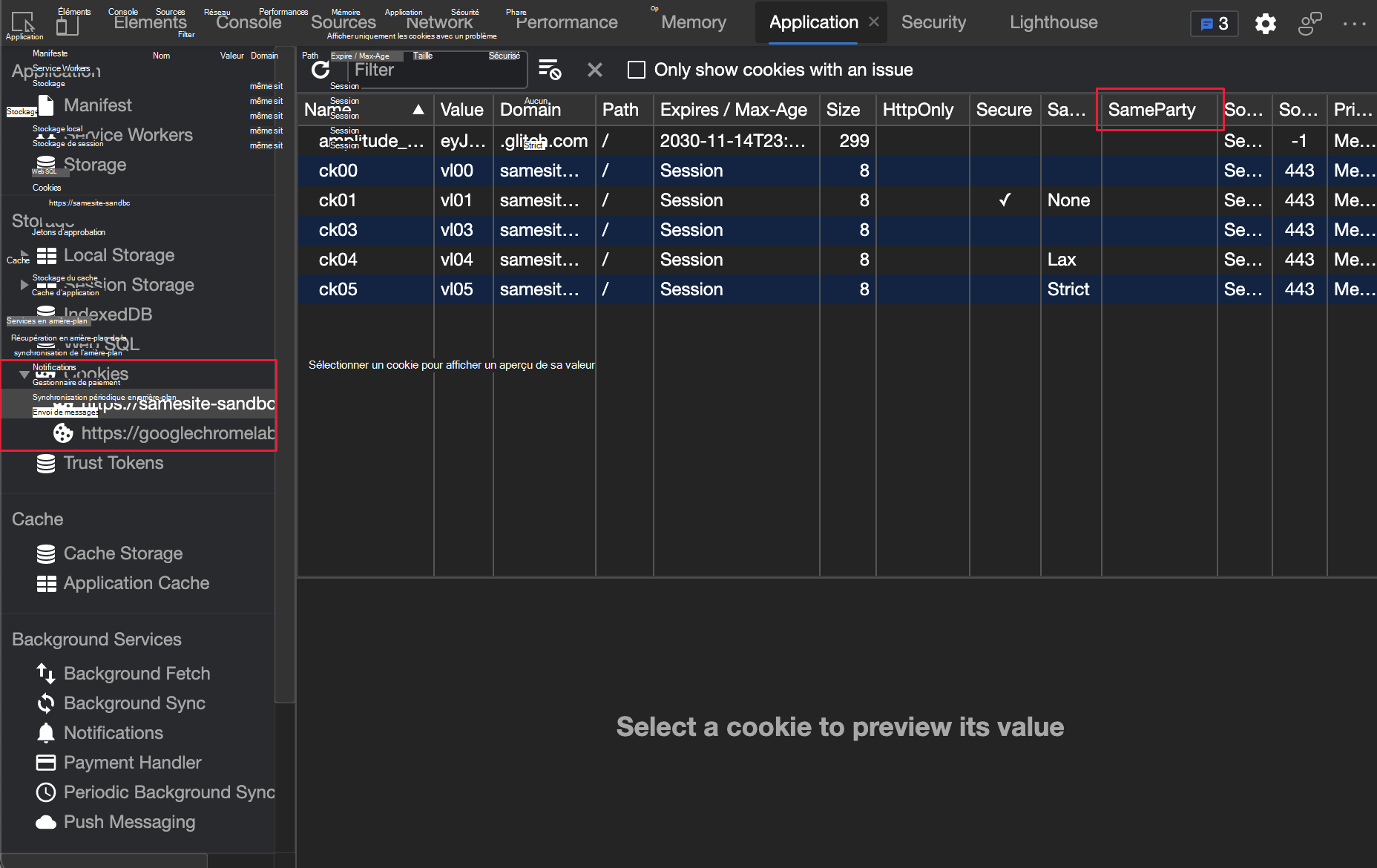Screen dimensions: 1377x868
Task: Switch to the Elements tab
Action: click(x=151, y=22)
